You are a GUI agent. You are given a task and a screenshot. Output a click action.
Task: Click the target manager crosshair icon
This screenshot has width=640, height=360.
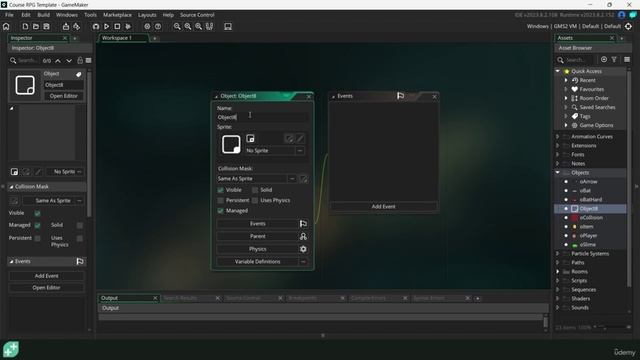(x=628, y=27)
